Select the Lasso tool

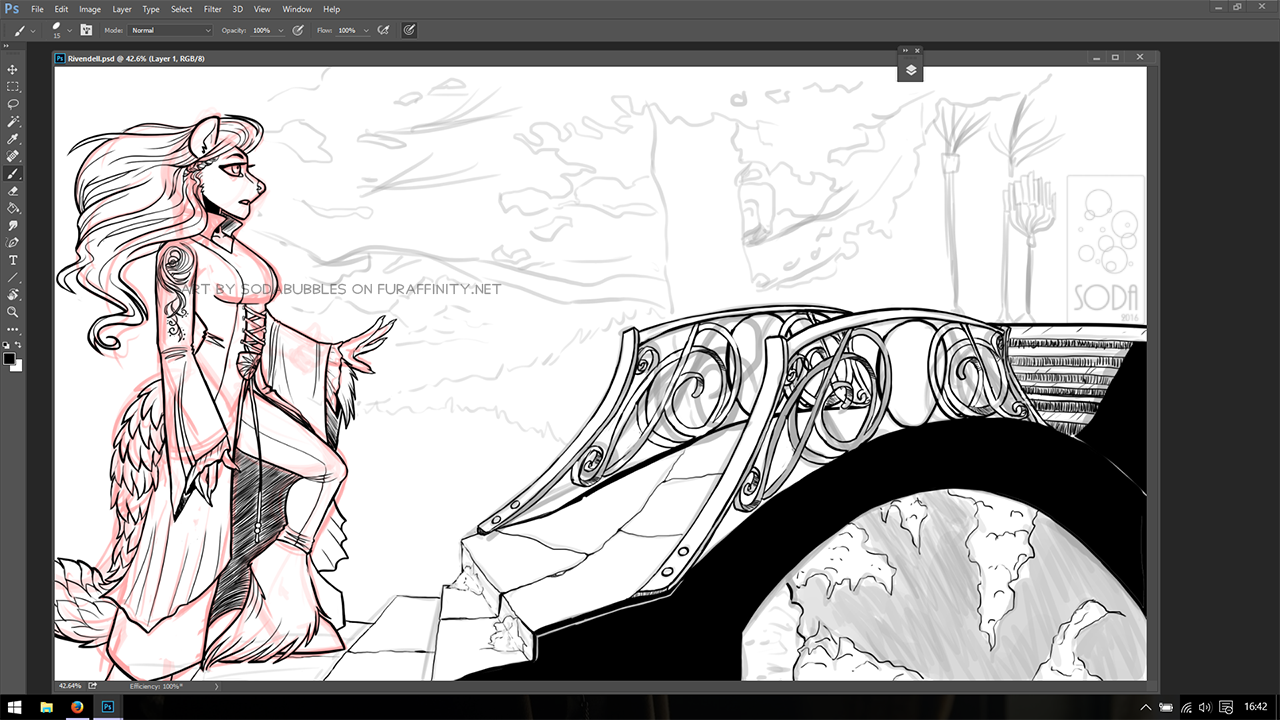tap(13, 104)
